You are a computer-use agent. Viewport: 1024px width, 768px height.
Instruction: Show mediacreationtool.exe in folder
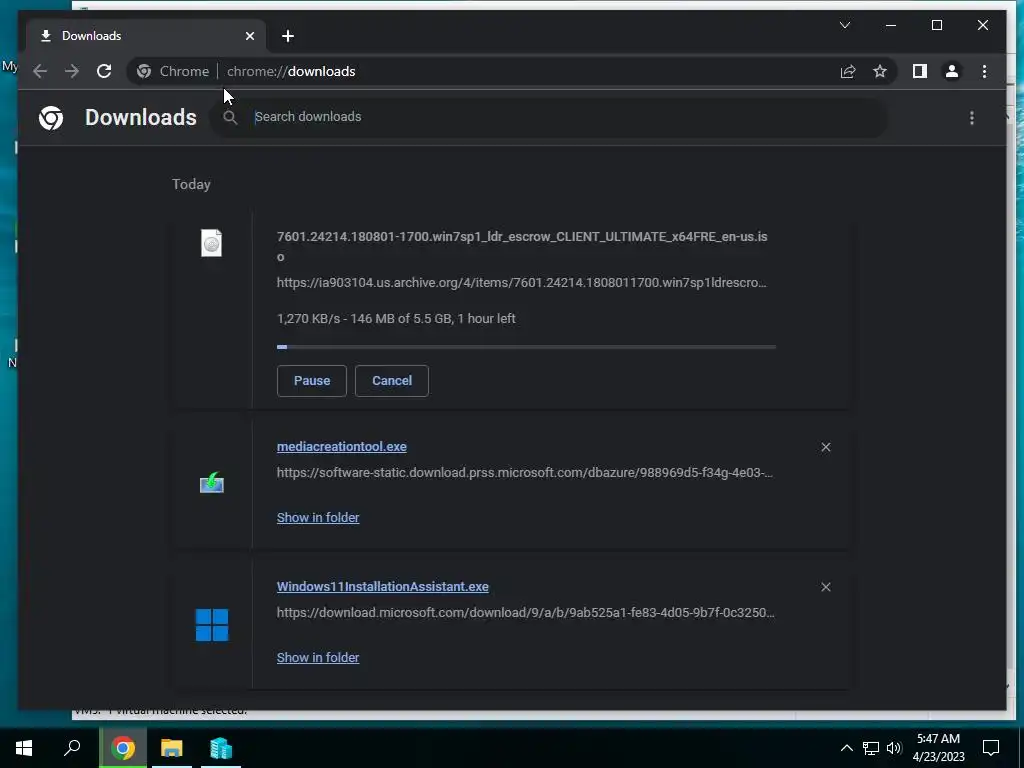coord(318,517)
